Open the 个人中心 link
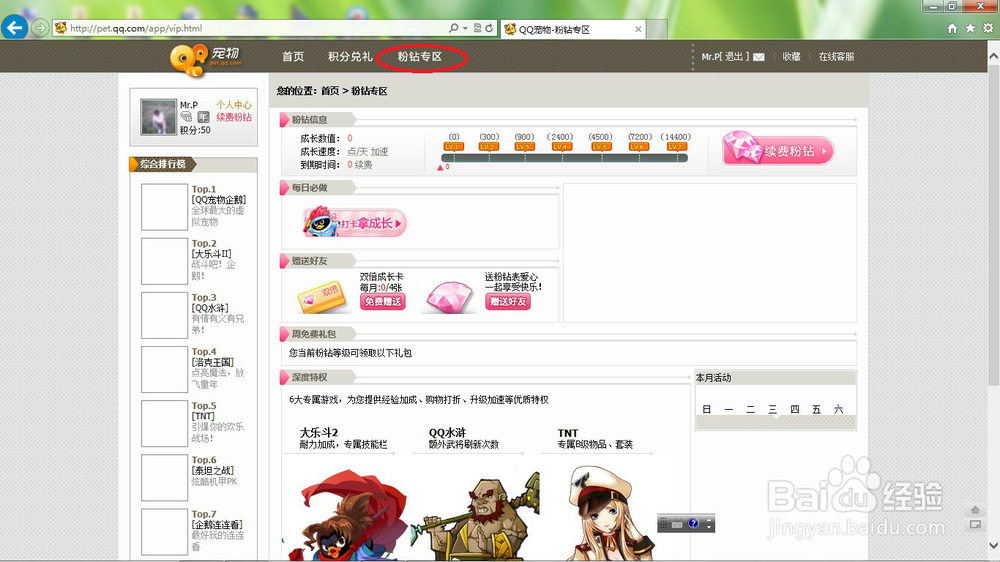The width and height of the screenshot is (1000, 562). [233, 105]
